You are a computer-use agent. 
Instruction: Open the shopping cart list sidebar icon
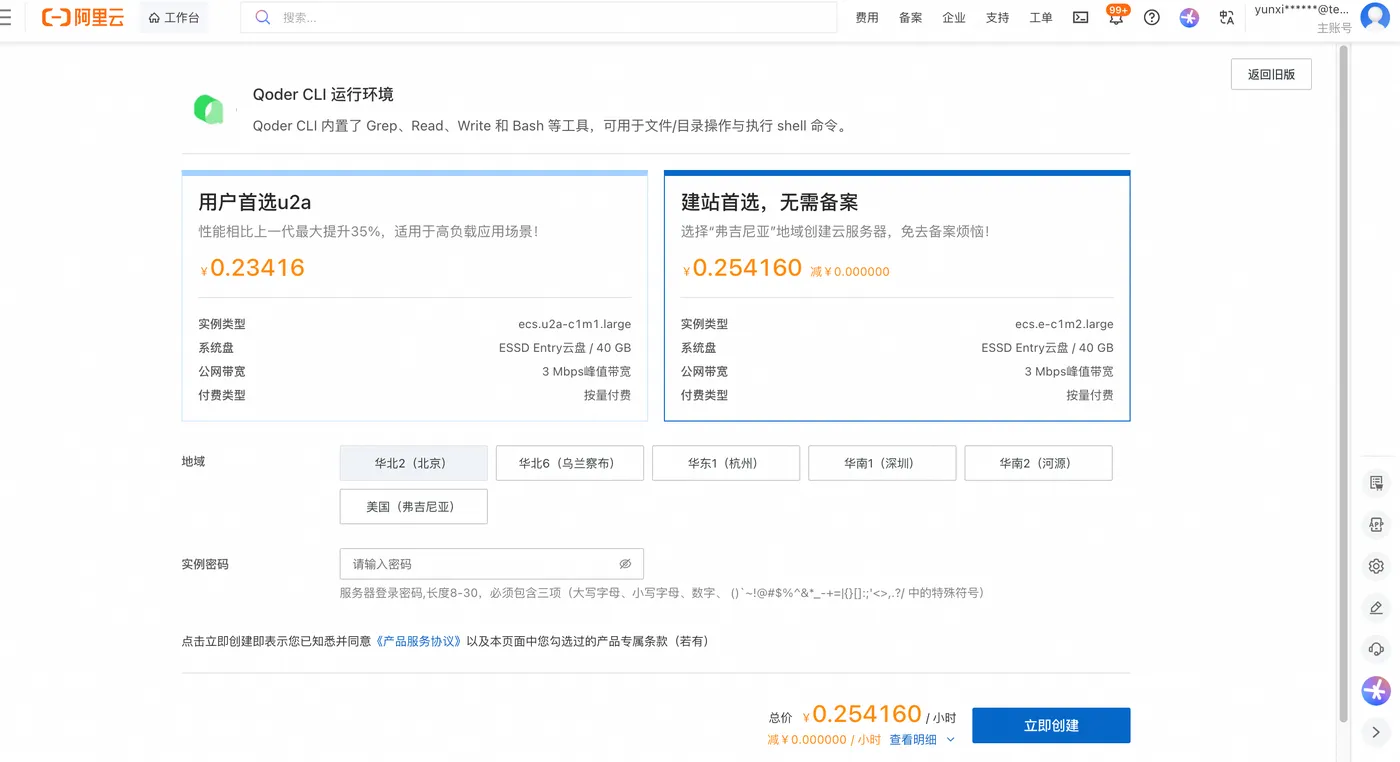click(x=1376, y=483)
